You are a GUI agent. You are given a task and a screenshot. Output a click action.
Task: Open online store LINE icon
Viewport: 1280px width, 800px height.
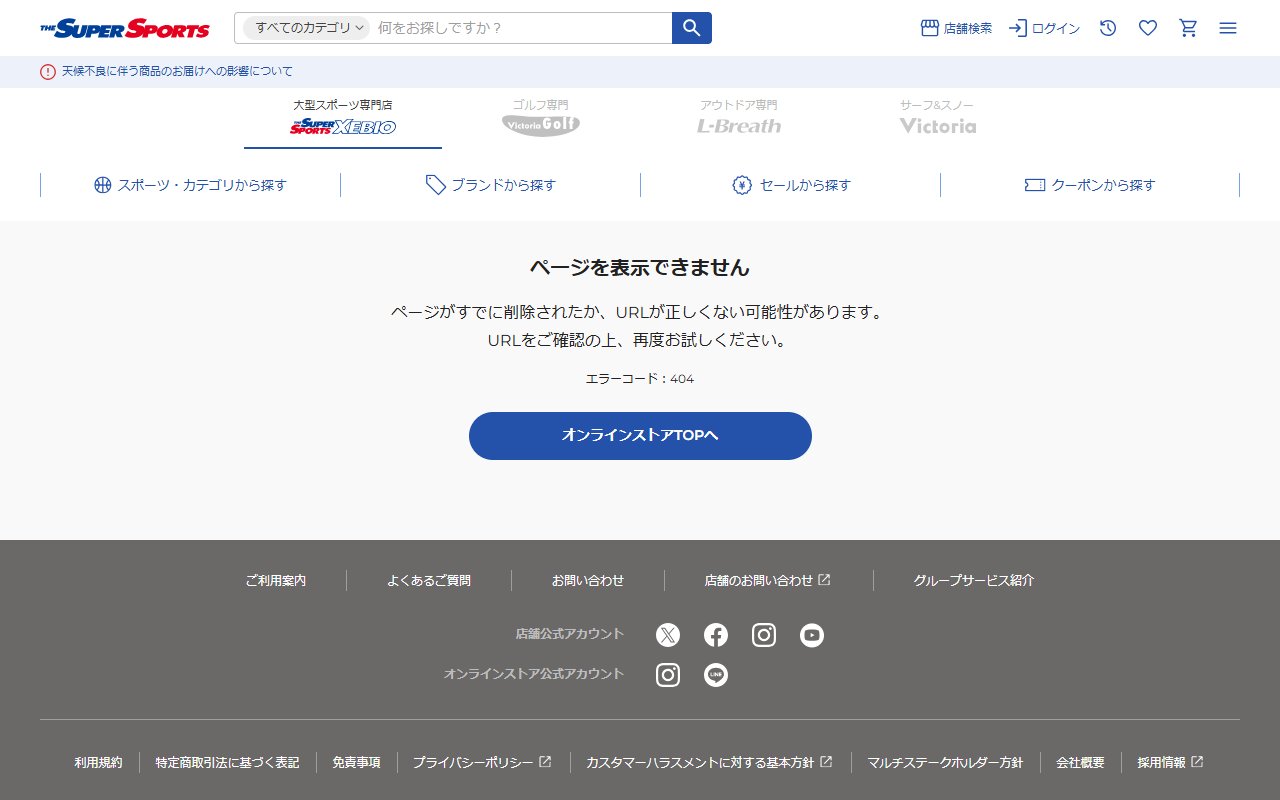[x=716, y=675]
